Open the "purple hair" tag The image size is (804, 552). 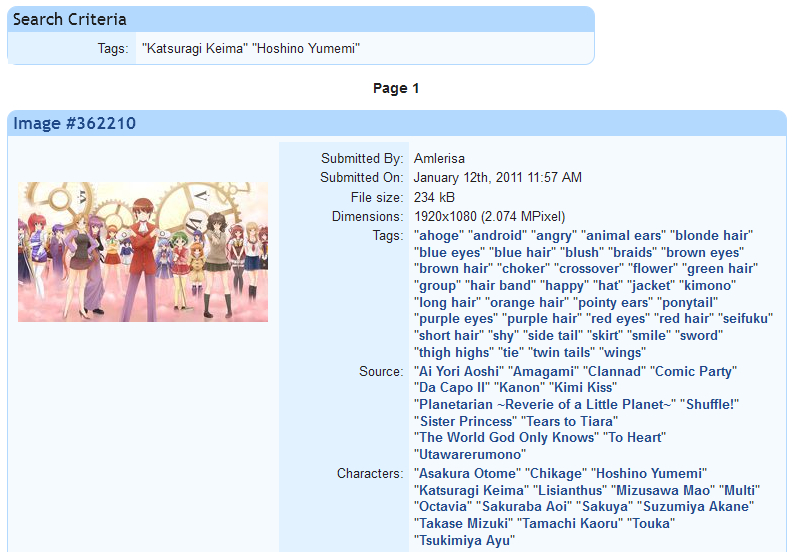coord(542,318)
